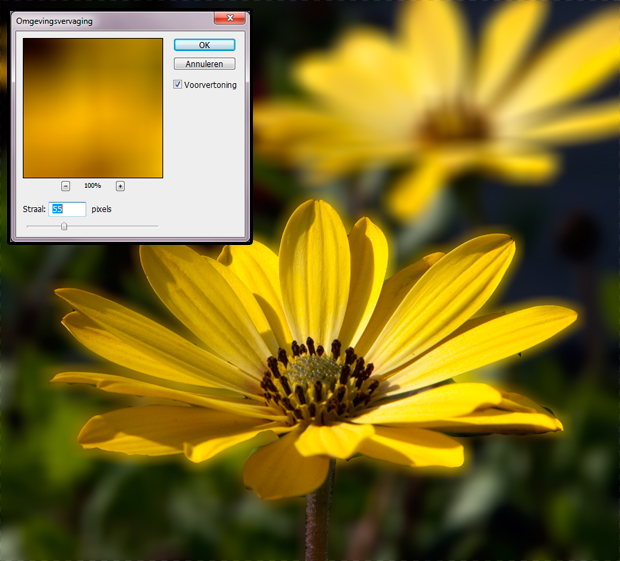The image size is (620, 561).
Task: Click the Omgevingsvervaging title bar text
Action: (x=54, y=21)
